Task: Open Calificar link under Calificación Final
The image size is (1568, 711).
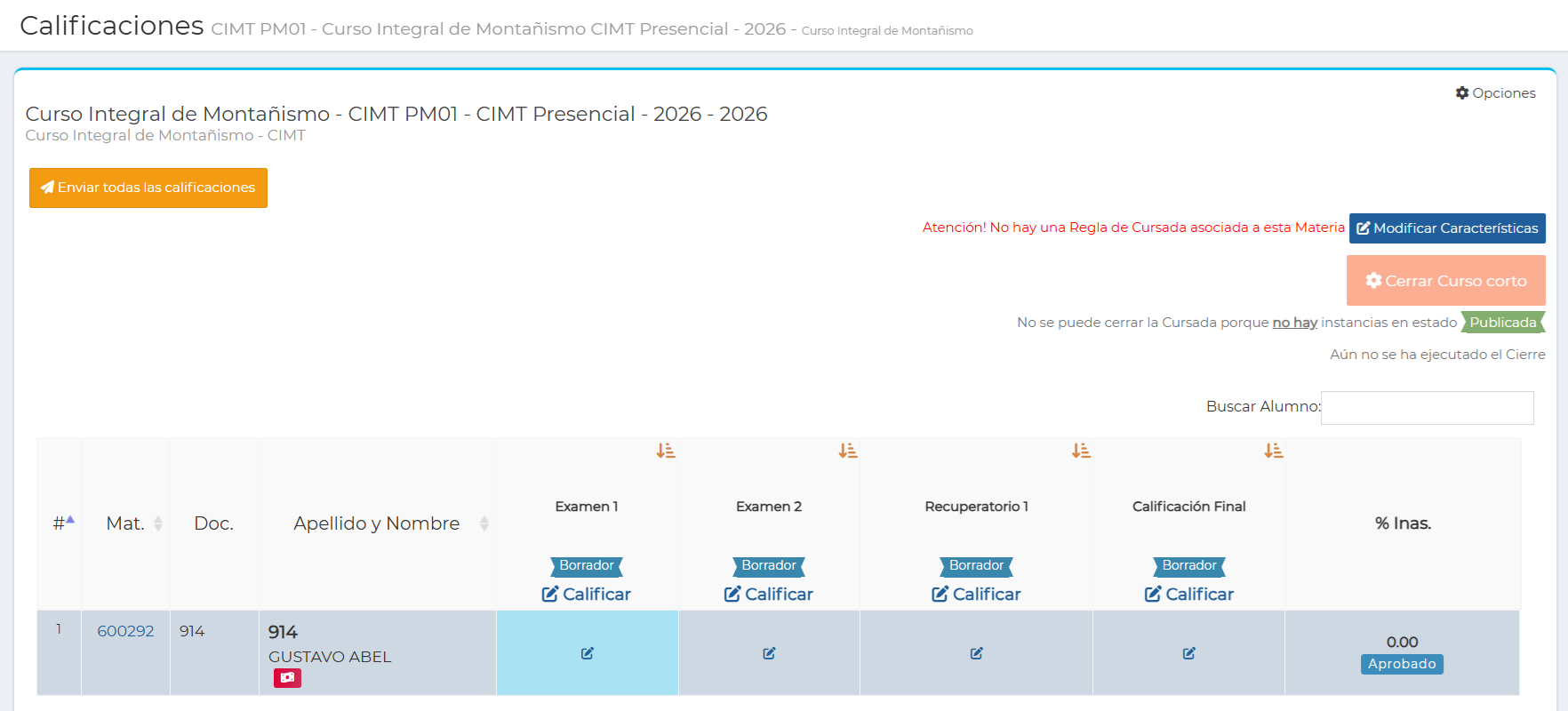Action: click(x=1189, y=595)
